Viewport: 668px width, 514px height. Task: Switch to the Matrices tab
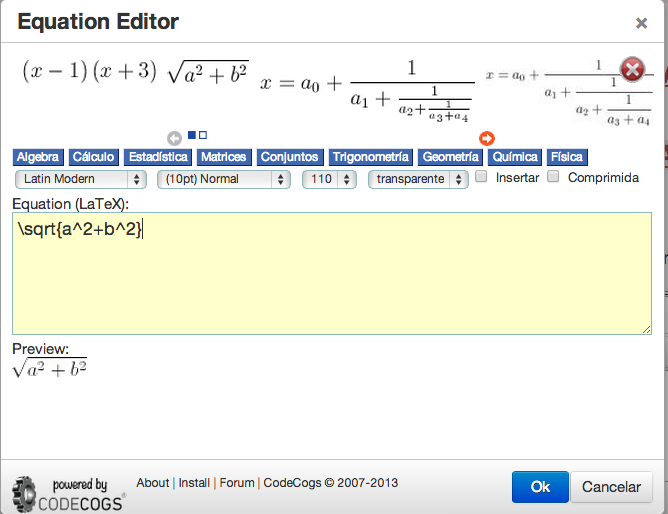(223, 157)
